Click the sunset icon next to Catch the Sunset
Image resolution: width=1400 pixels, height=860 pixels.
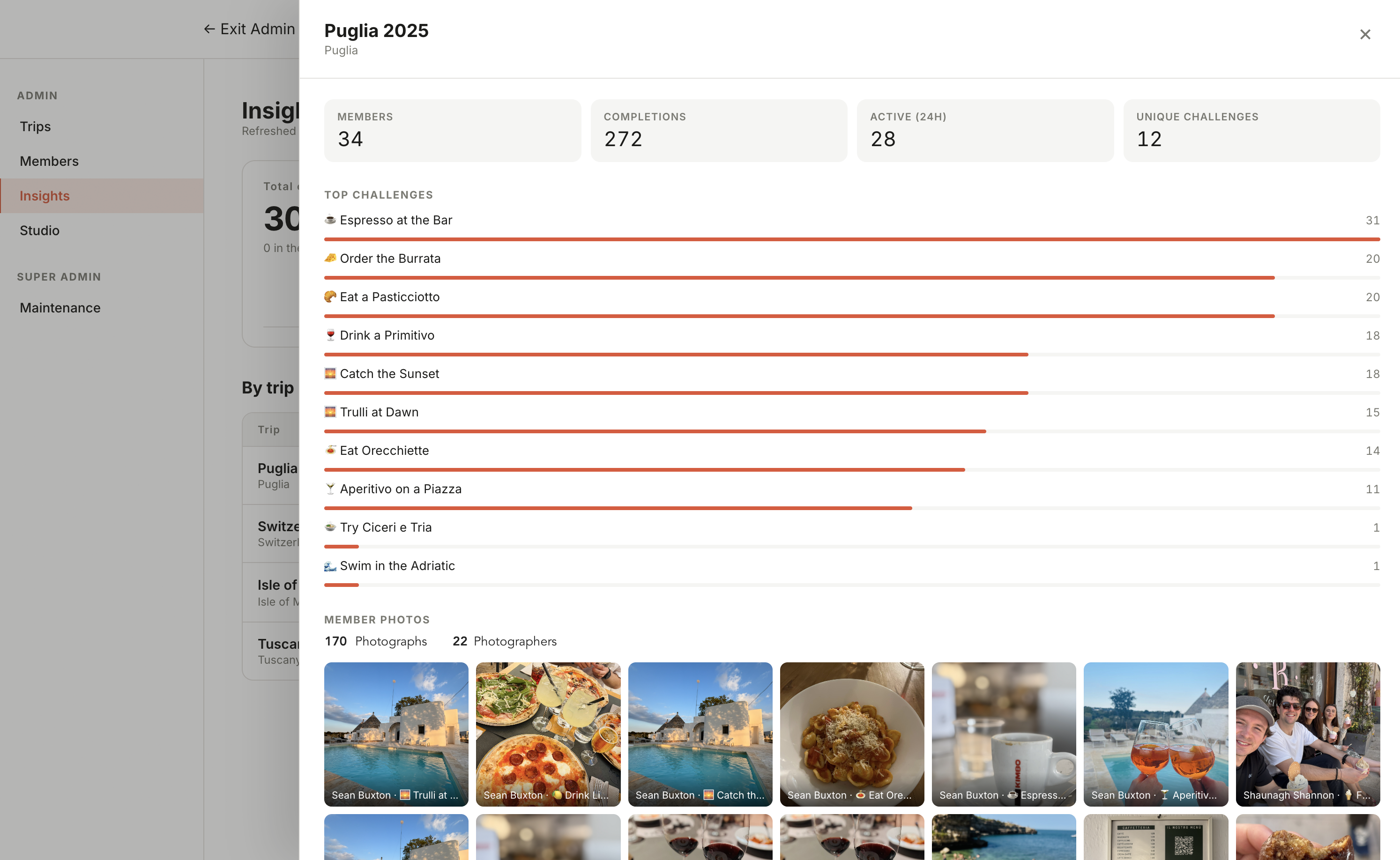pos(330,373)
